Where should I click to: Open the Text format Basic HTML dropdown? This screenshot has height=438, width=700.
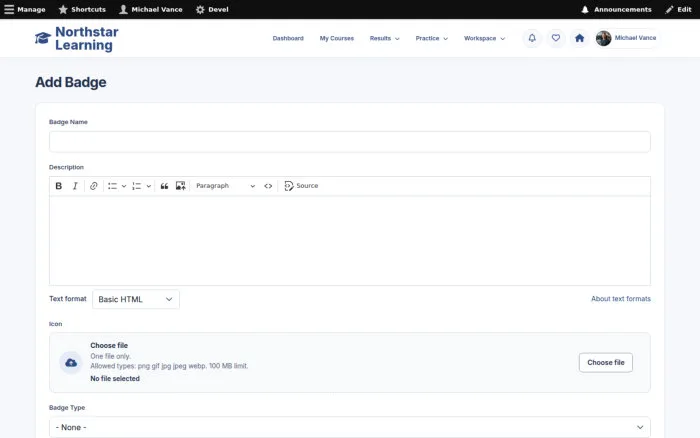point(136,299)
